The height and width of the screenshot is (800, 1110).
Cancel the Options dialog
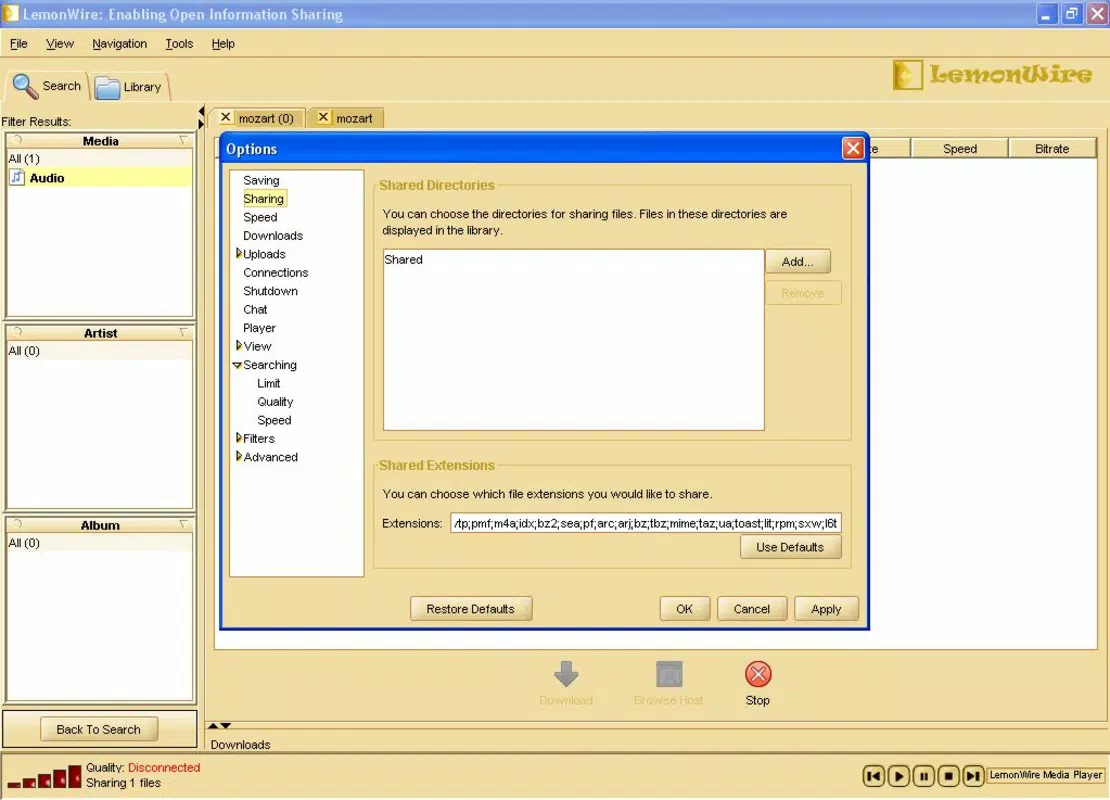[x=752, y=609]
